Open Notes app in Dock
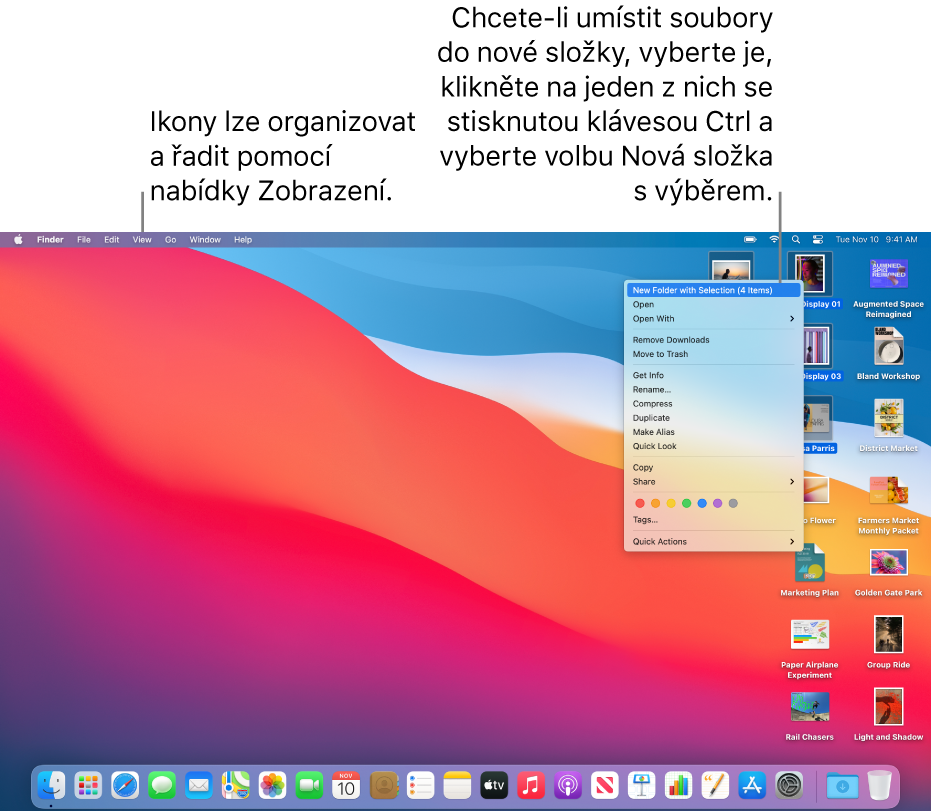931x811 pixels. coord(457,785)
